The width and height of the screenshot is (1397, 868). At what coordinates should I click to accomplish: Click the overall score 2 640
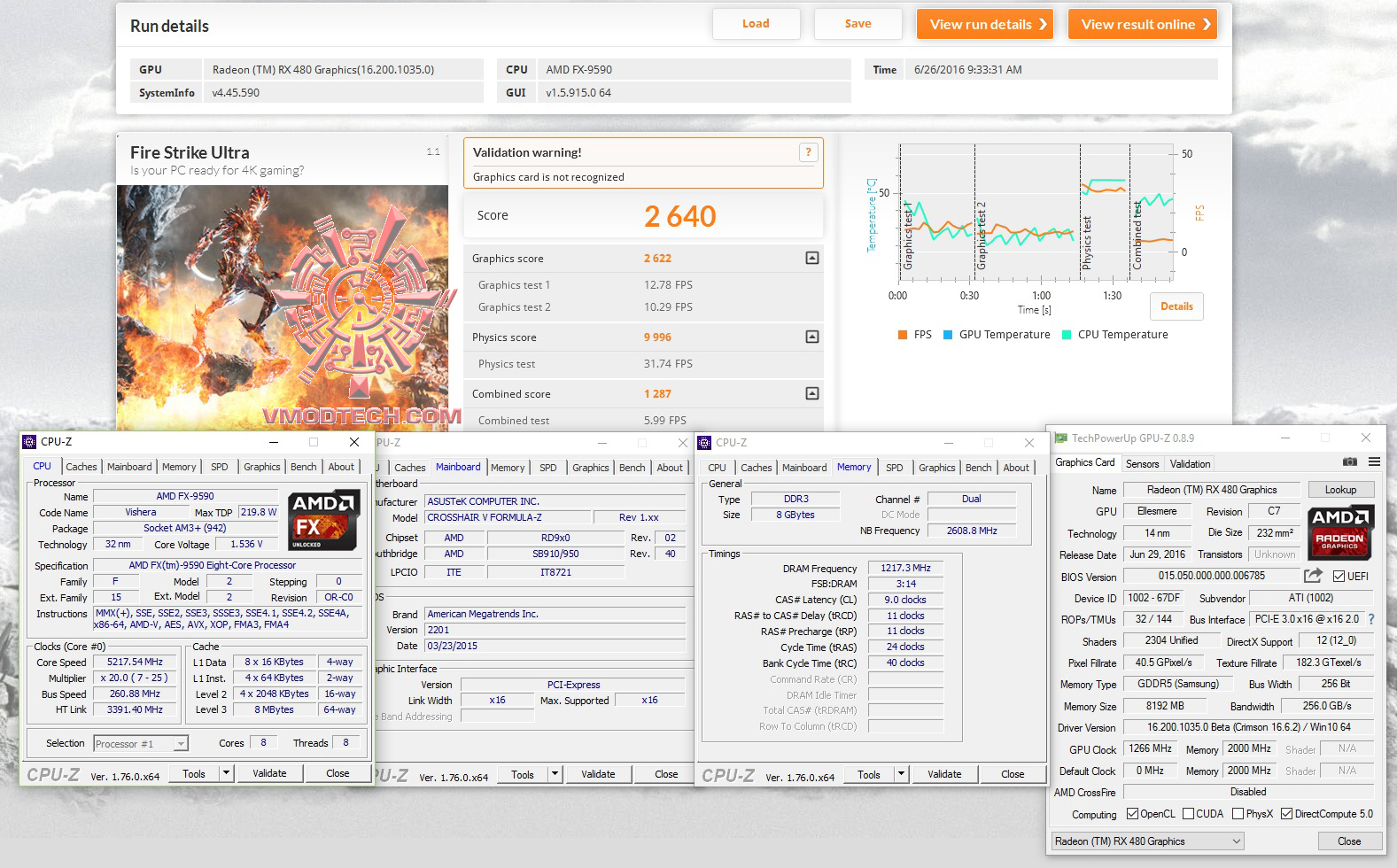[x=679, y=216]
